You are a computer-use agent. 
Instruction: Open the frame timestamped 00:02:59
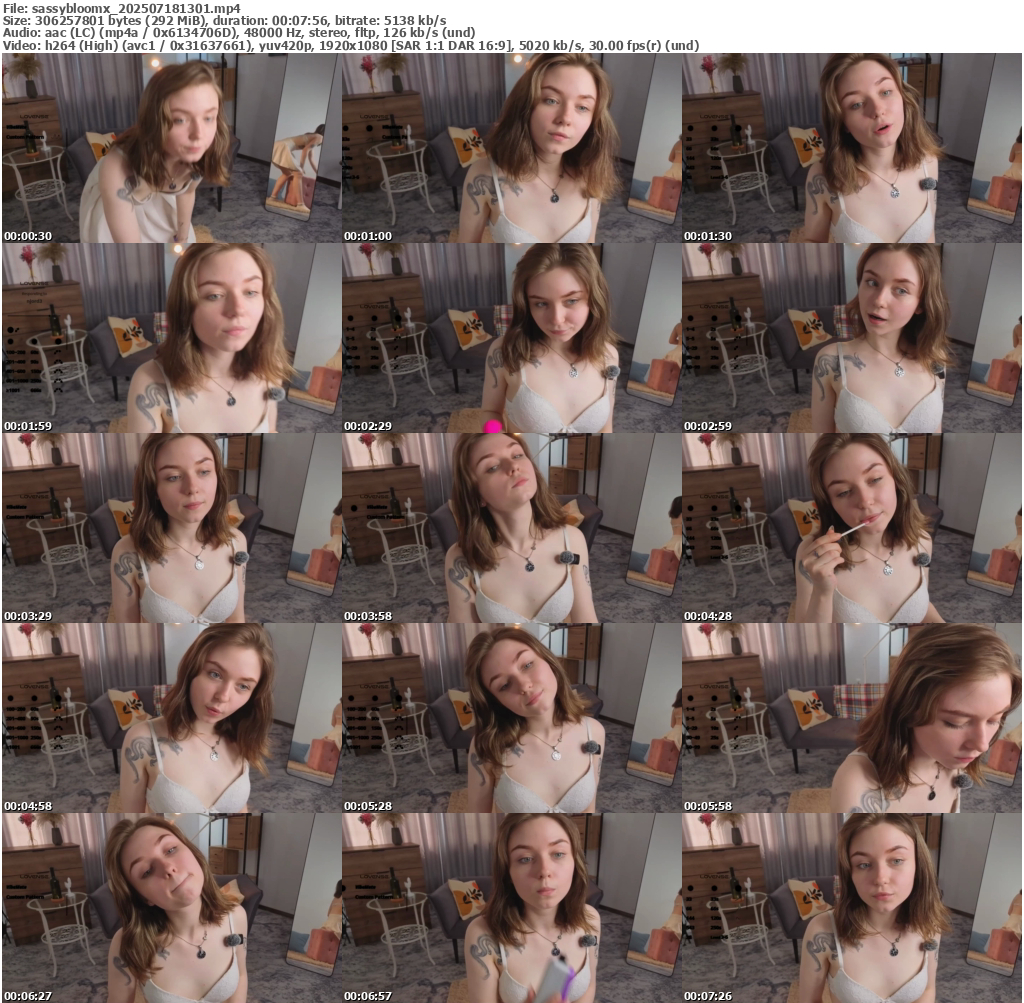tap(851, 338)
